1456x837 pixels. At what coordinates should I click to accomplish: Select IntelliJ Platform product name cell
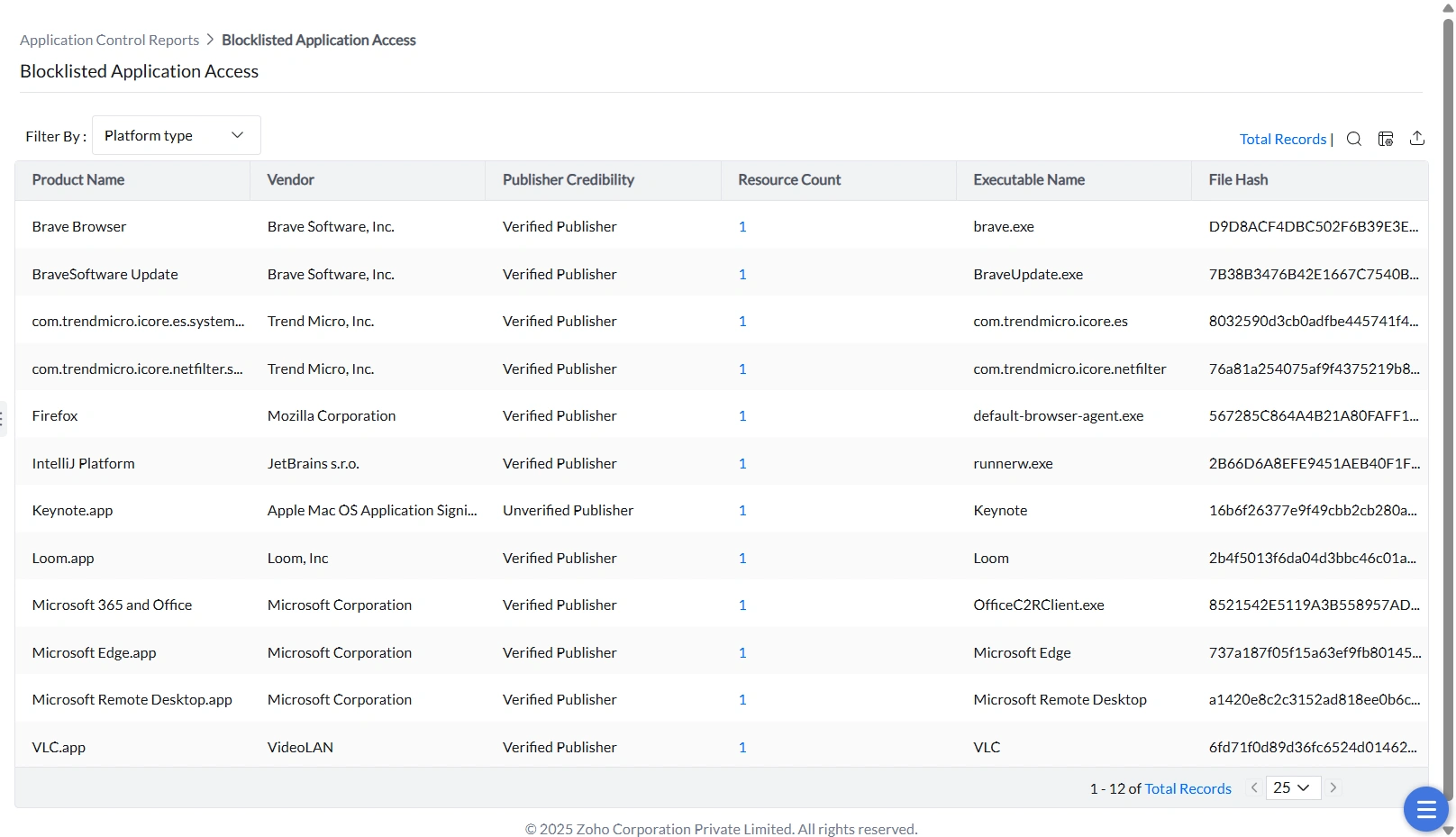83,463
